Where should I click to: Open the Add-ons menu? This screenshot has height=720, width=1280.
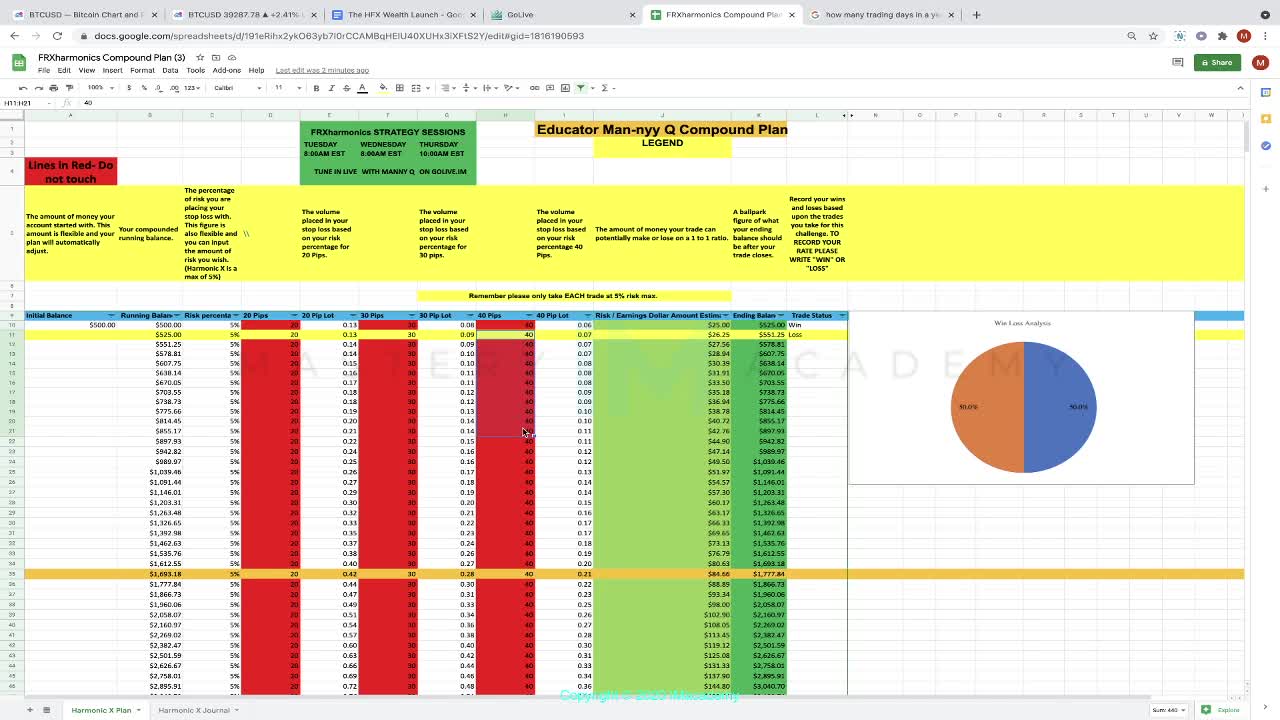pos(227,70)
